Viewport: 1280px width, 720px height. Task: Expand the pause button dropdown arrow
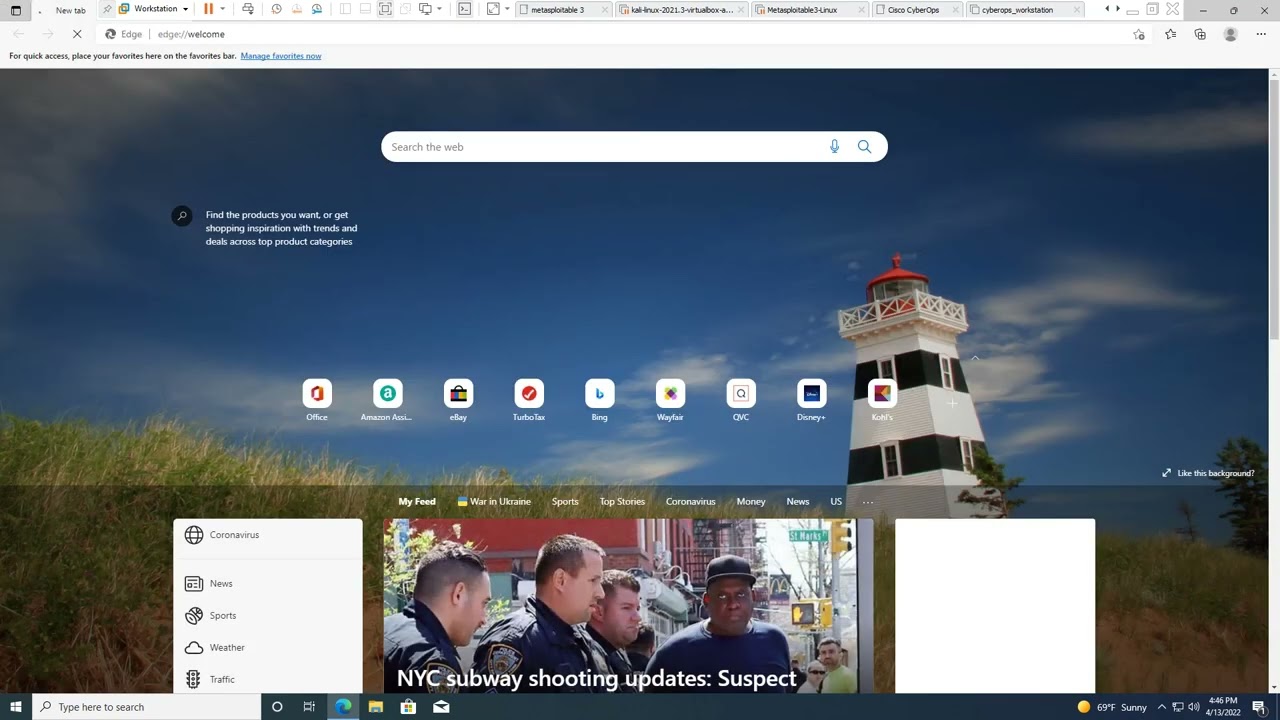coord(222,9)
